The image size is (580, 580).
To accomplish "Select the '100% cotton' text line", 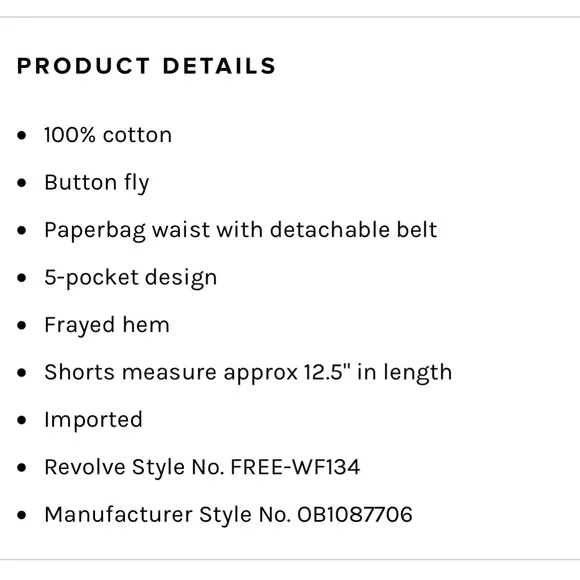I will 108,135.
